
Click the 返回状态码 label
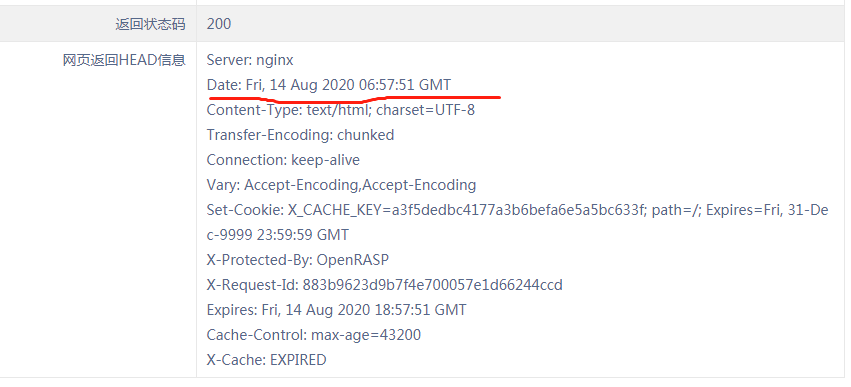pyautogui.click(x=150, y=24)
